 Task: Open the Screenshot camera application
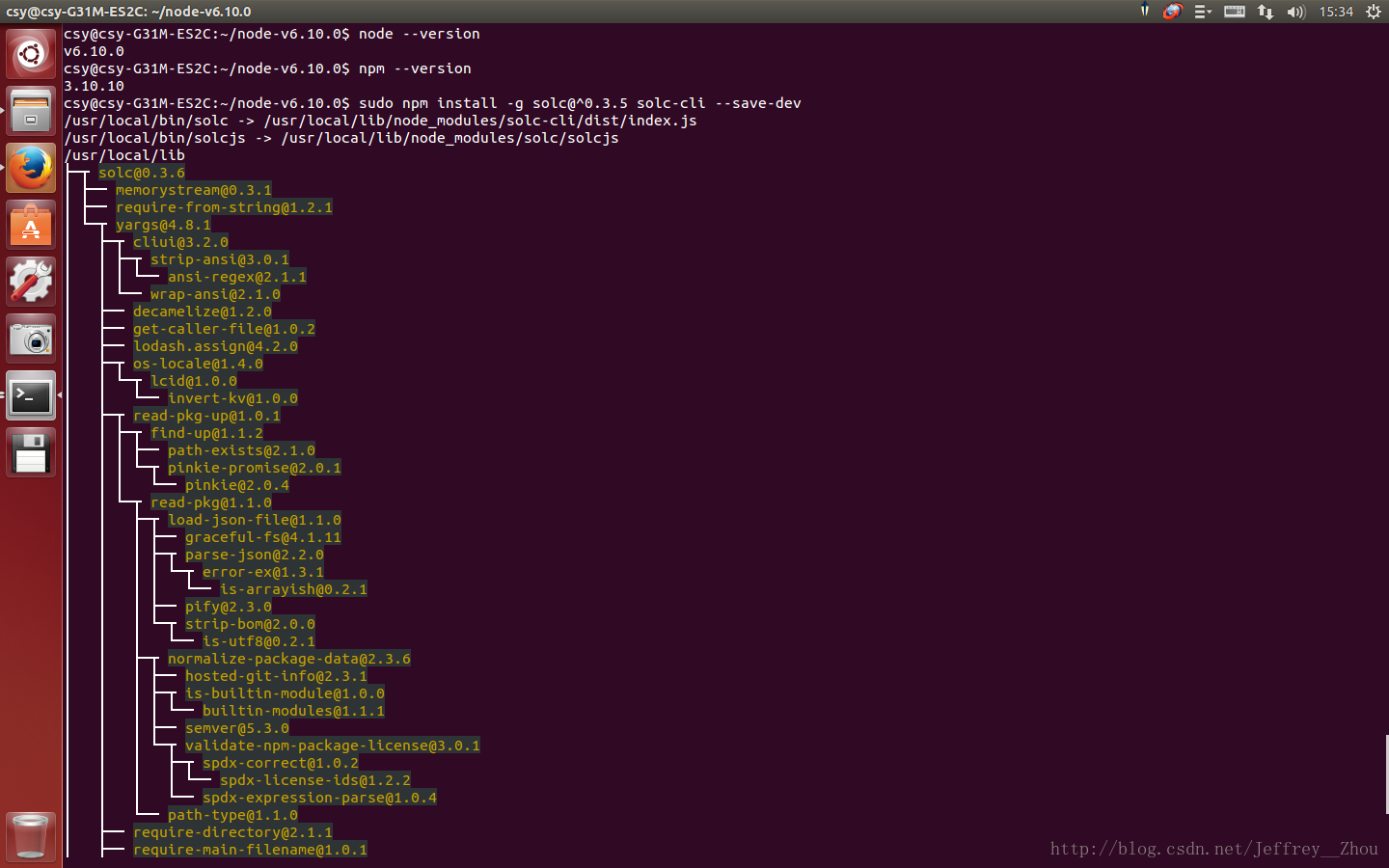[31, 338]
